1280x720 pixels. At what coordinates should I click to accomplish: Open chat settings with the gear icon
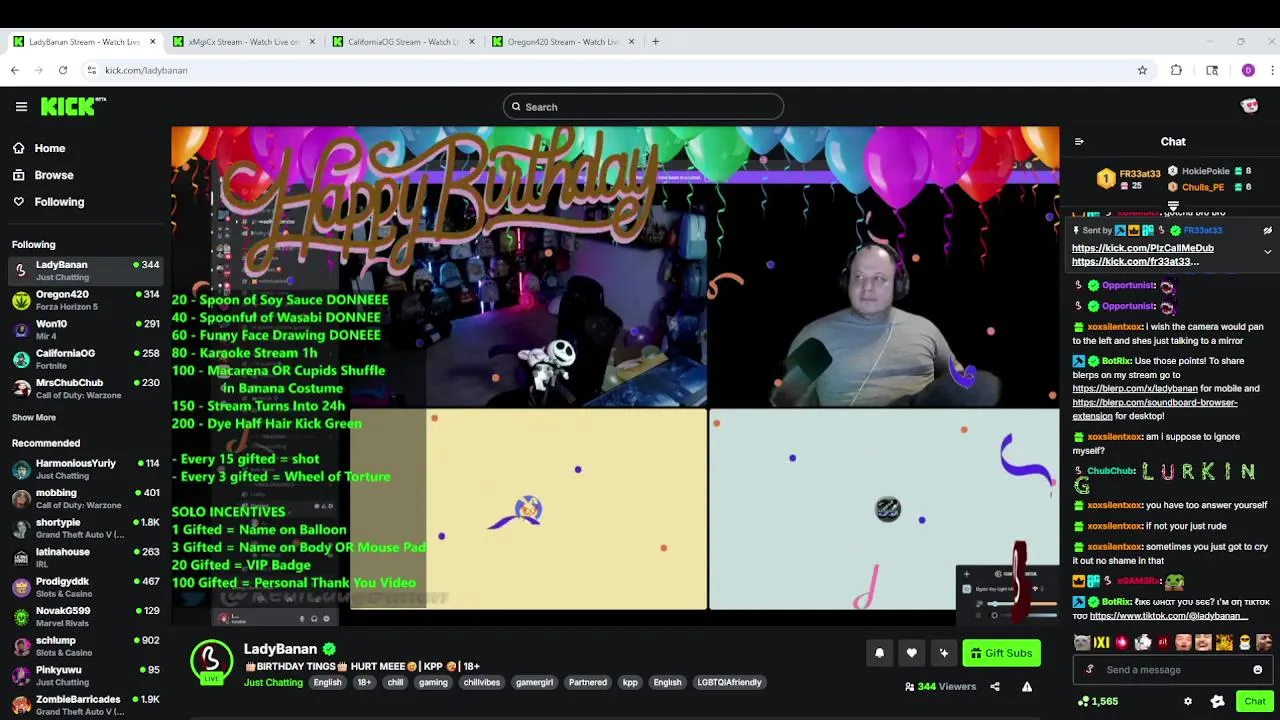(x=1187, y=702)
